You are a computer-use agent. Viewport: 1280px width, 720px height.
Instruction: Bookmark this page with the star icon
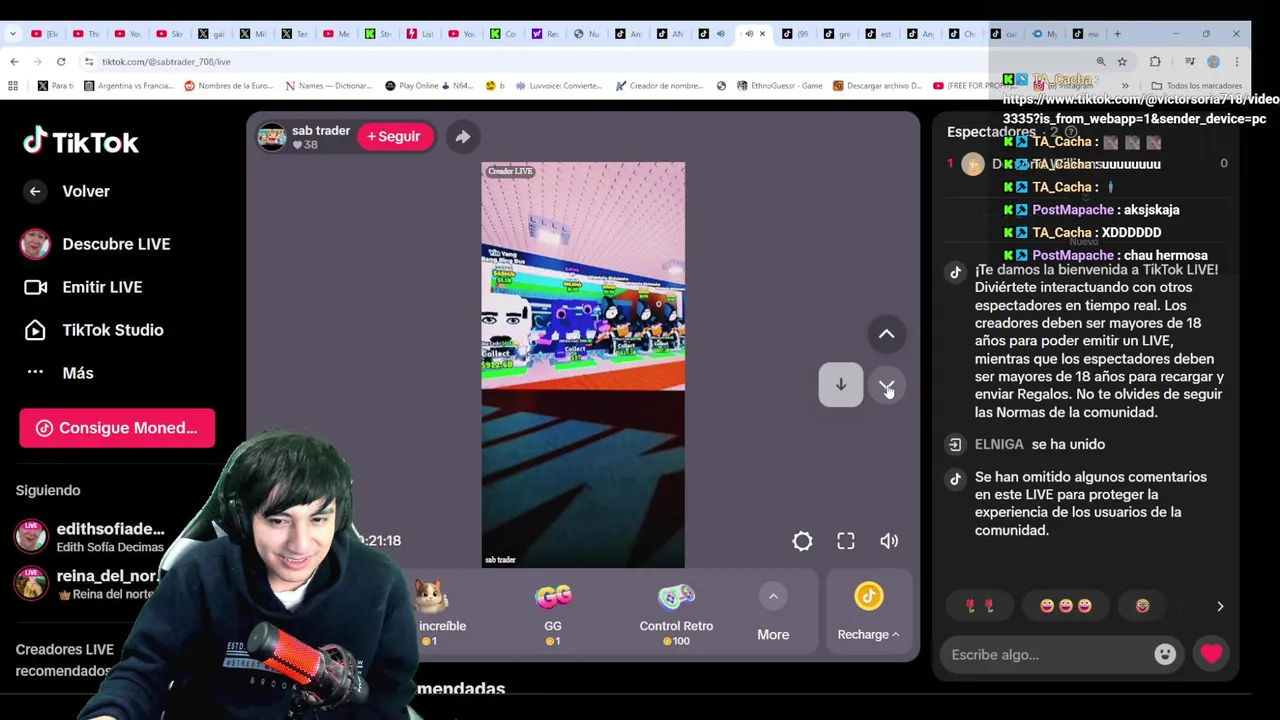pyautogui.click(x=1122, y=62)
